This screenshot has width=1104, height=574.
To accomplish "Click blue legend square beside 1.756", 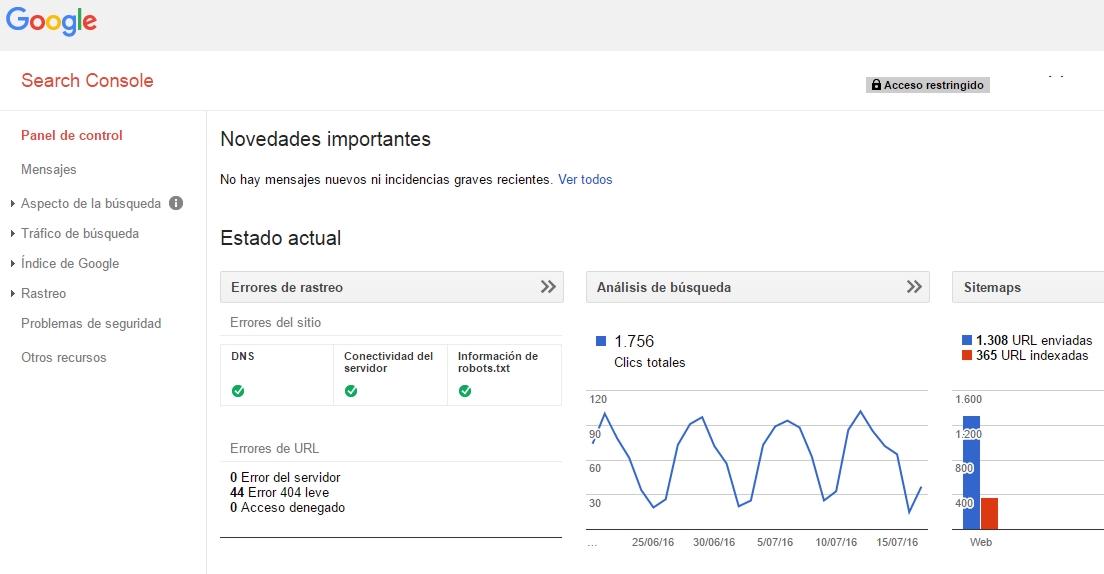I will point(601,341).
